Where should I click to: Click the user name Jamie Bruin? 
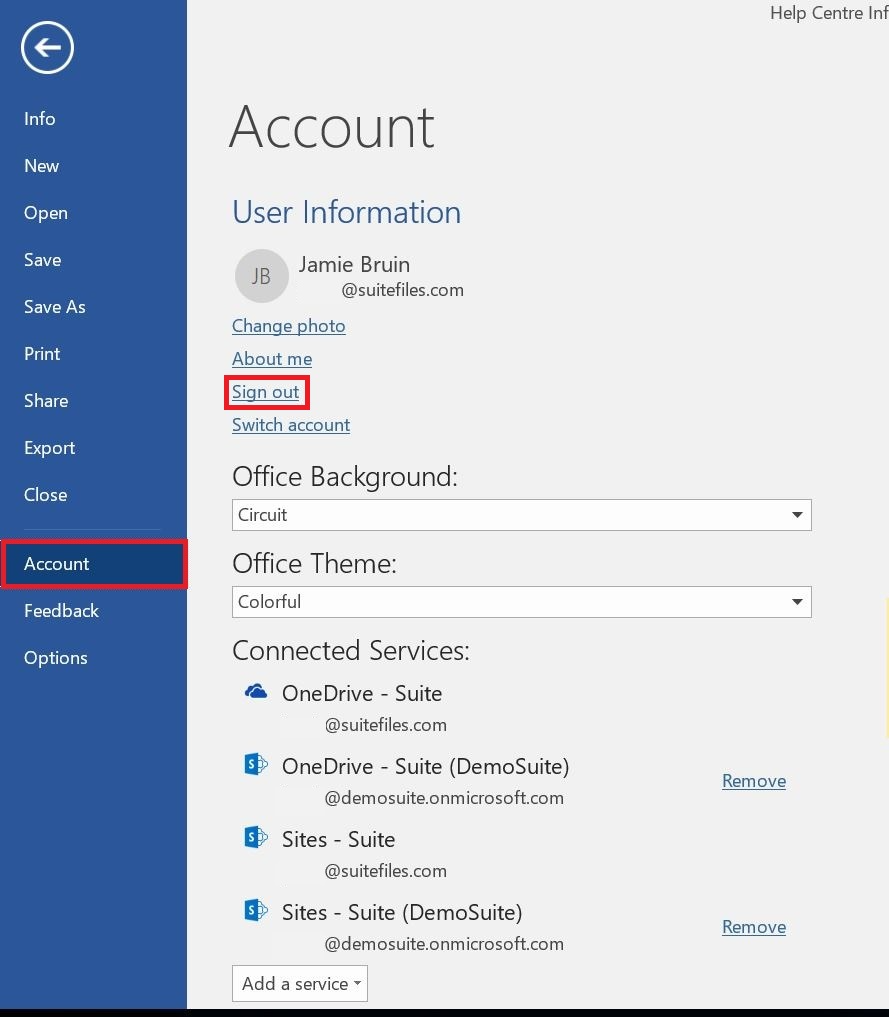click(354, 265)
